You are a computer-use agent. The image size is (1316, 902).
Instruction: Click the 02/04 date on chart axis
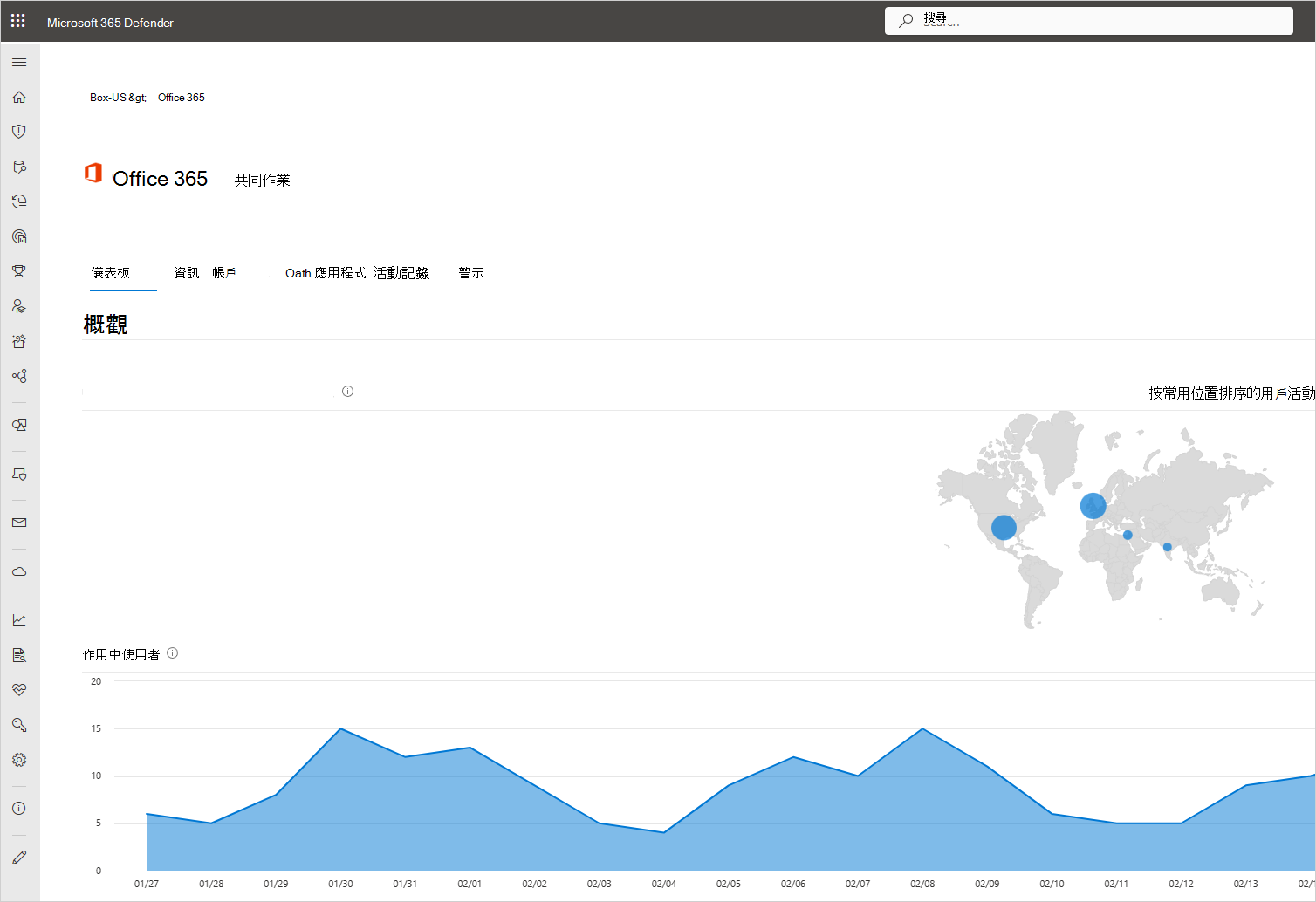664,884
